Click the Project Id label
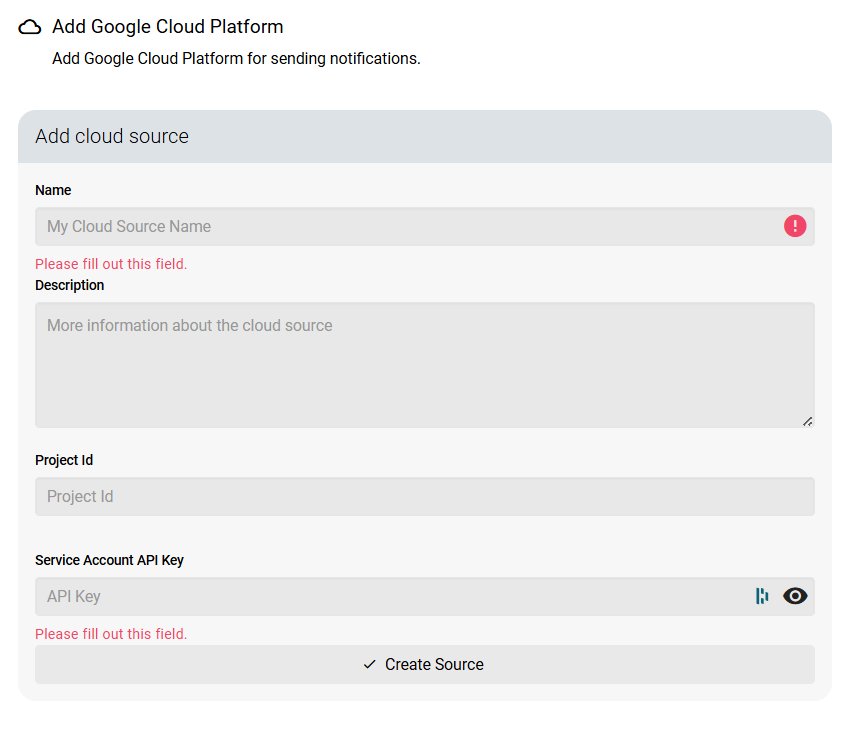Screen dimensions: 846x737 tap(64, 460)
